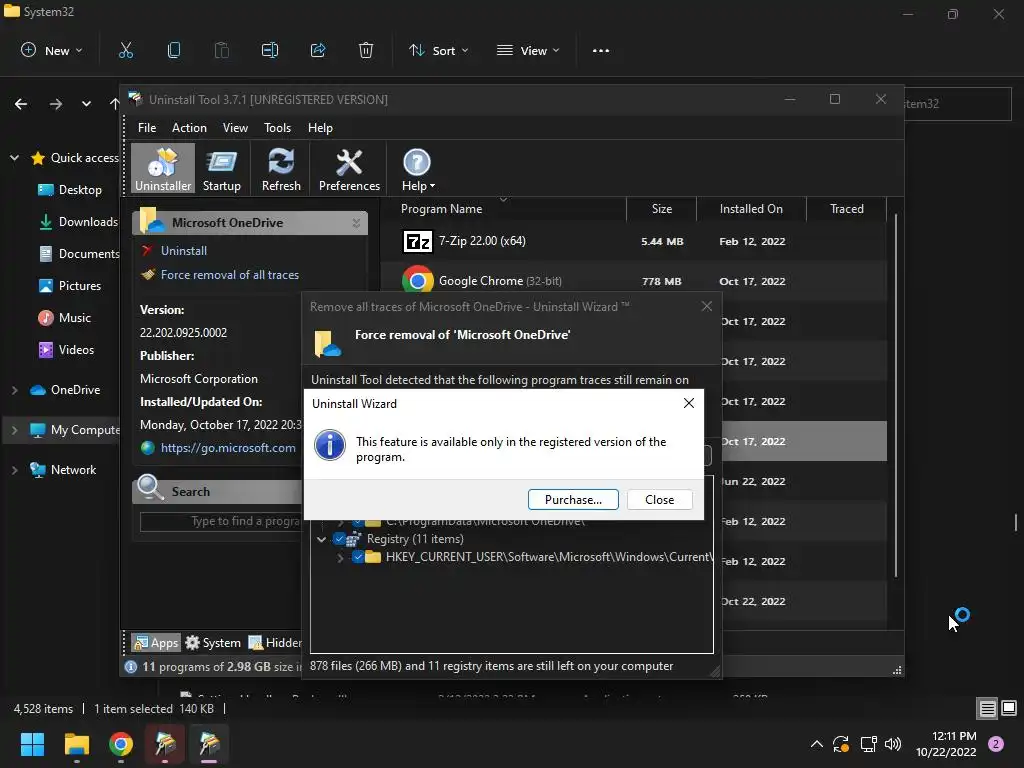Expand the My Computer tree node
1024x768 pixels.
(x=14, y=430)
